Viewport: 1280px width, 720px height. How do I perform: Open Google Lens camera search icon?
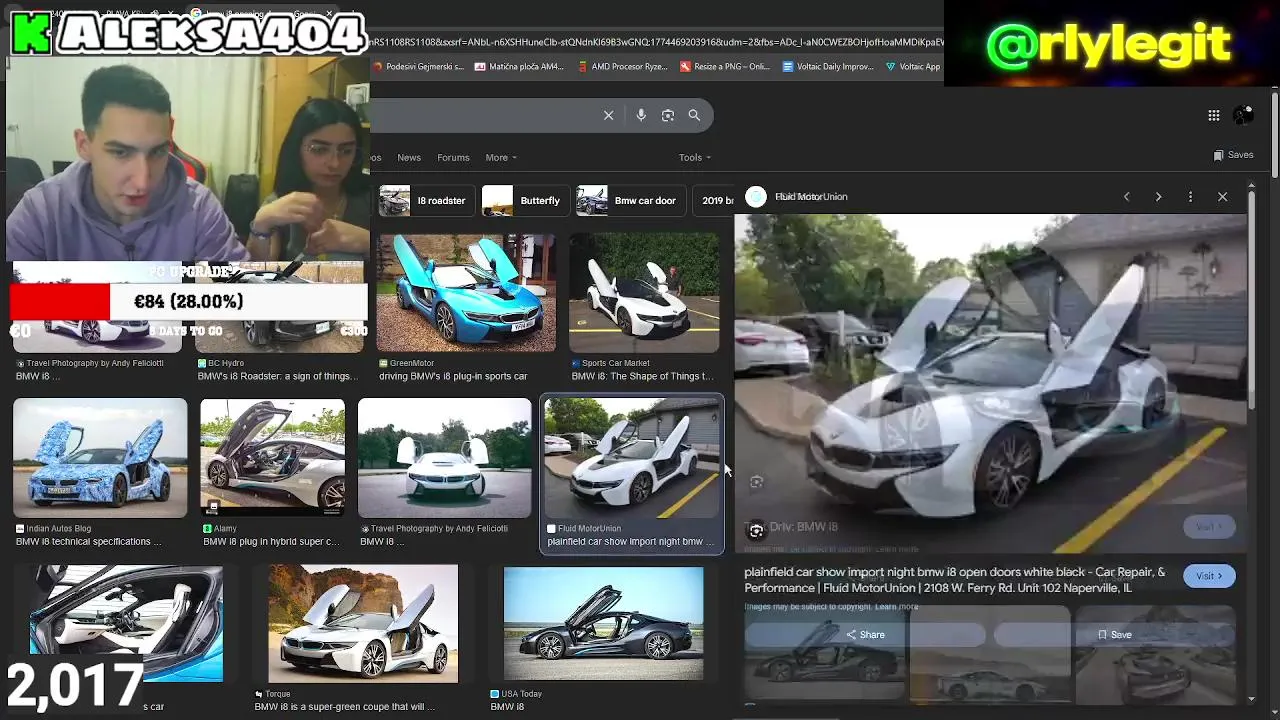(668, 115)
